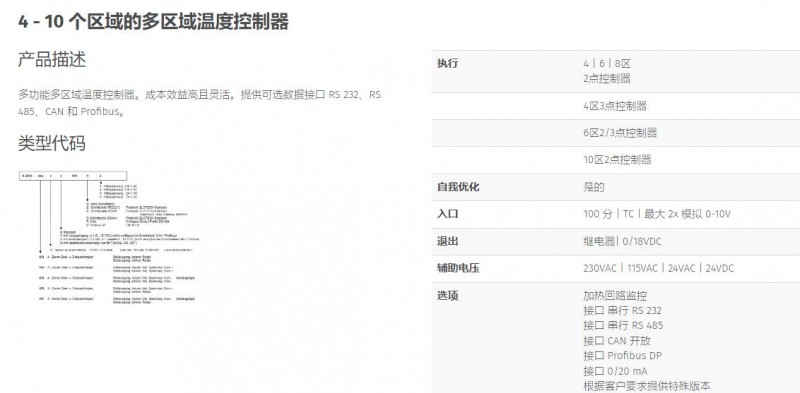Viewport: 800px width, 393px height.
Task: Click the 选项 row label
Action: pyautogui.click(x=447, y=296)
